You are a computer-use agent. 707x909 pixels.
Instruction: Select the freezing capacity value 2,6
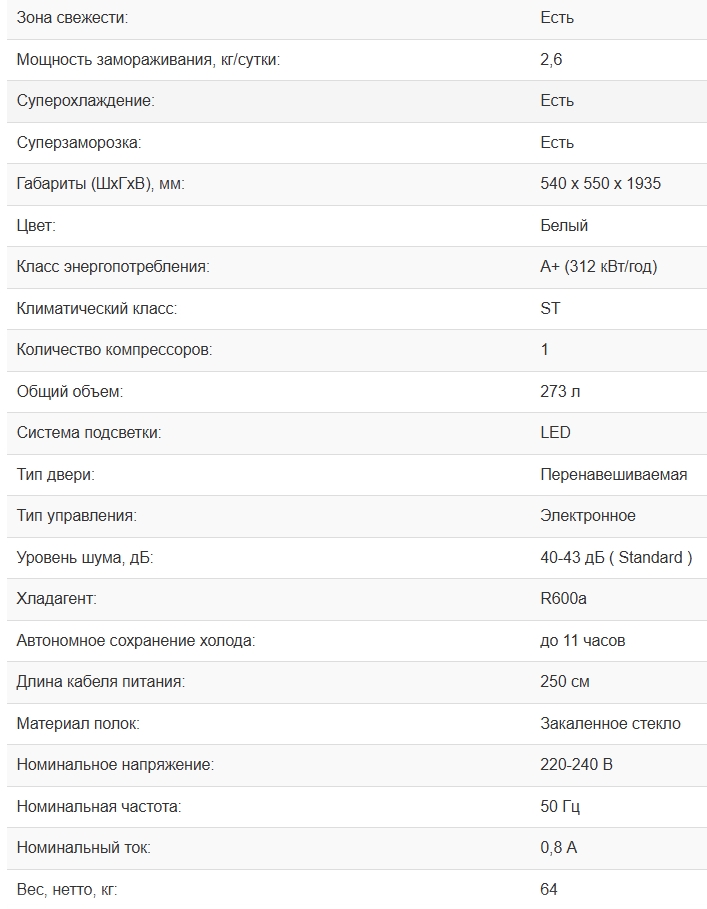click(x=551, y=59)
